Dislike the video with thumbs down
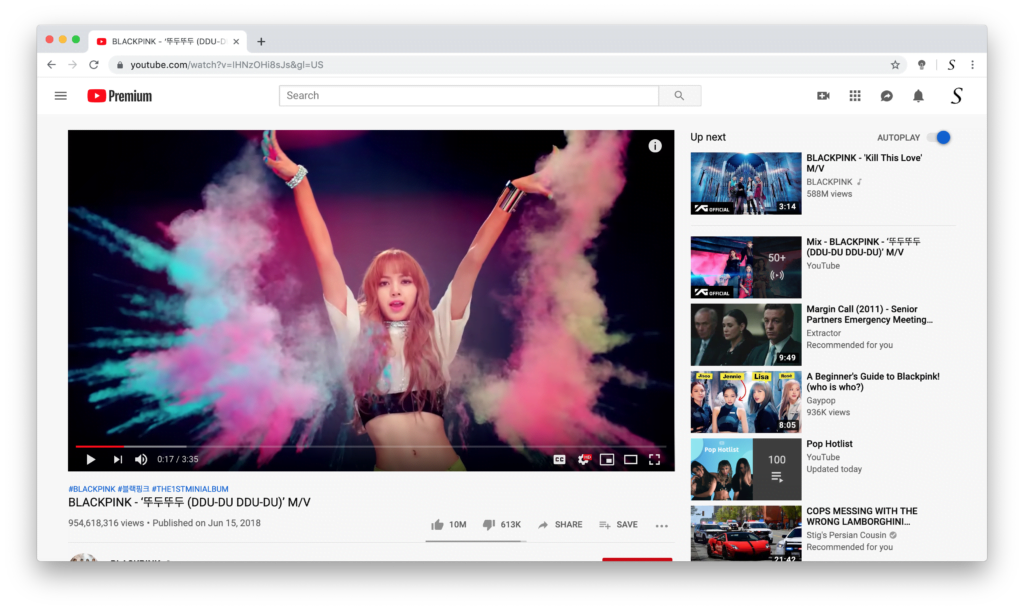 [502, 524]
